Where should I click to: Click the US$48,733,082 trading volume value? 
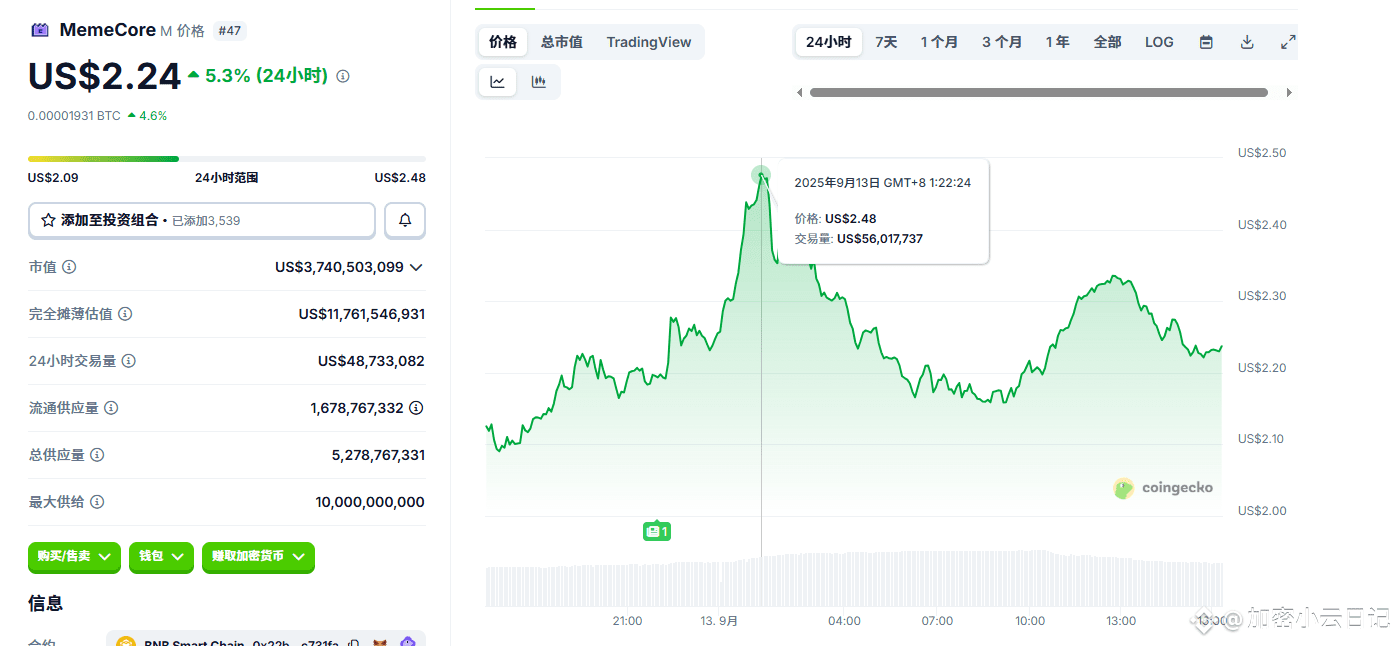371,361
